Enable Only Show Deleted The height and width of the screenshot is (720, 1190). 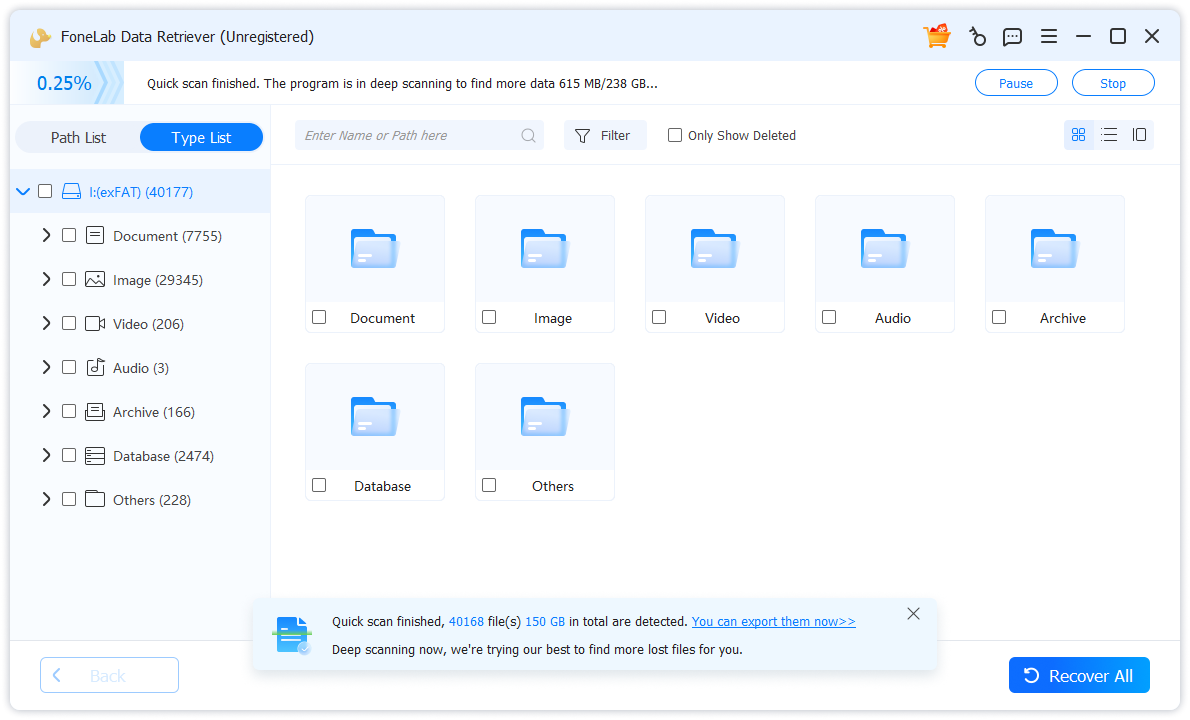pos(674,134)
